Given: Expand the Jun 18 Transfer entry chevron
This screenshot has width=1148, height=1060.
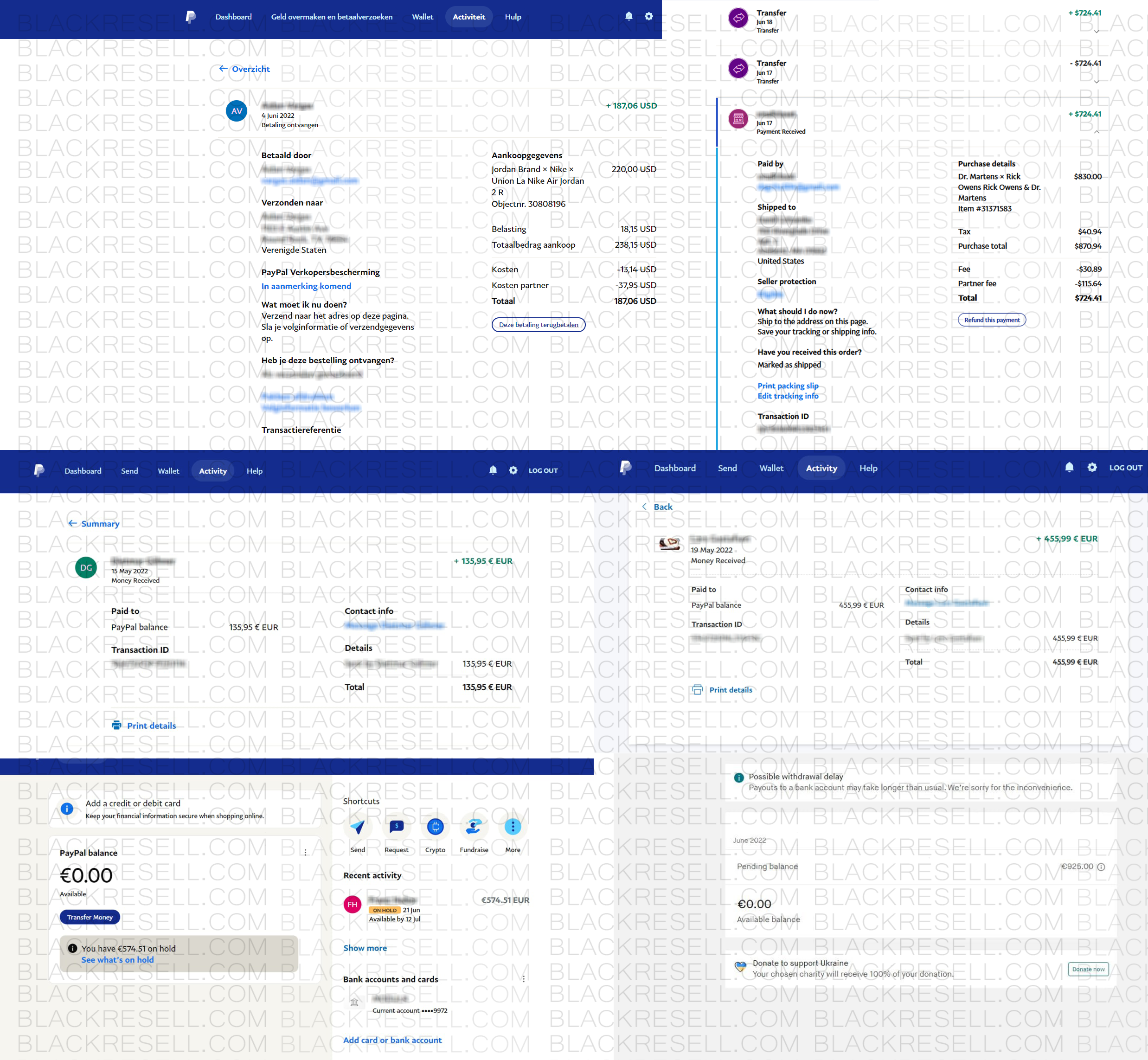Looking at the screenshot, I should [x=1097, y=32].
